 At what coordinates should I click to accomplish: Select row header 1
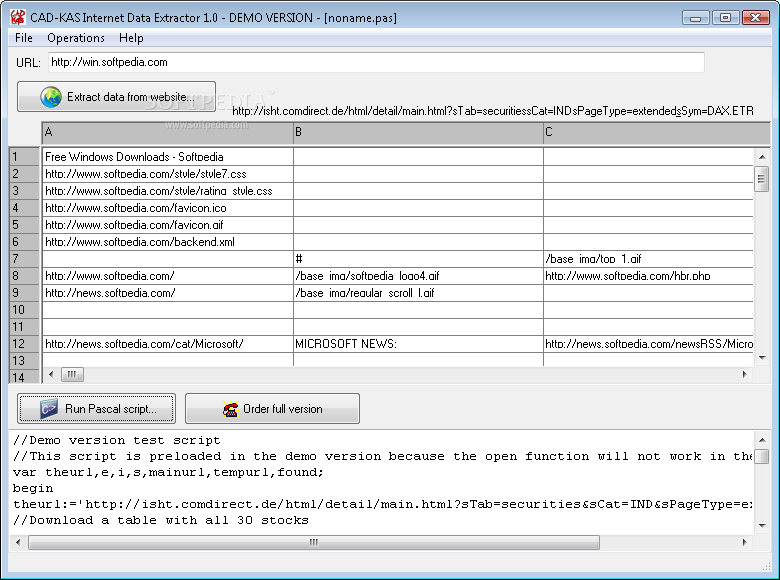click(x=24, y=157)
